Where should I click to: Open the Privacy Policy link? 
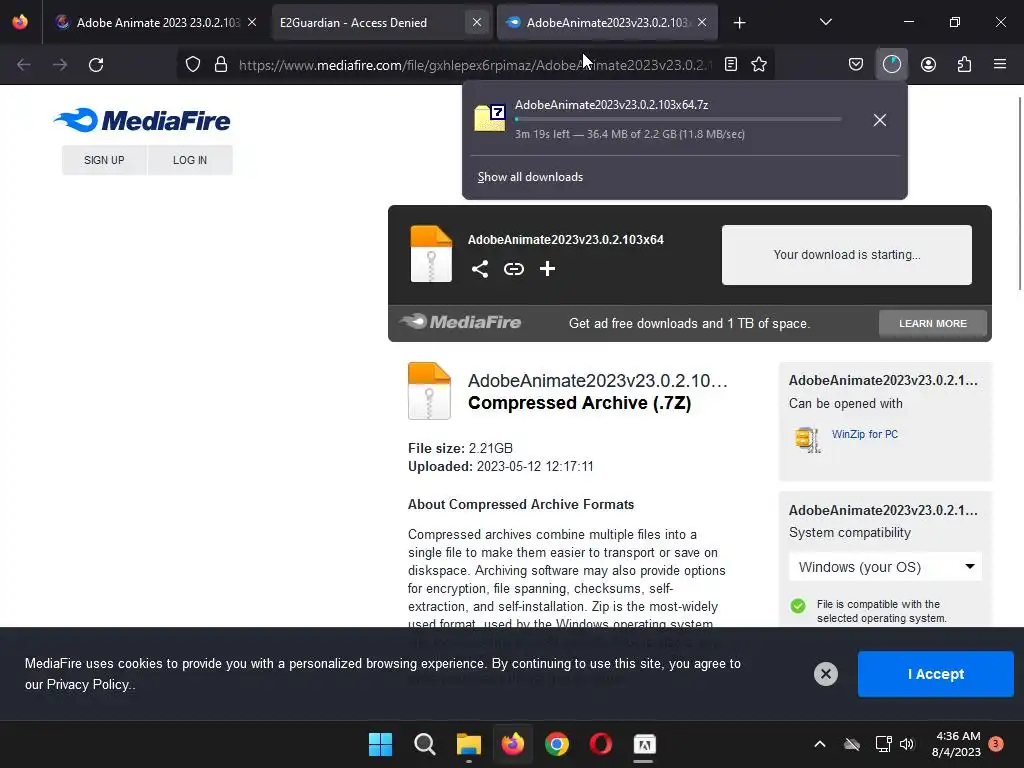(88, 684)
